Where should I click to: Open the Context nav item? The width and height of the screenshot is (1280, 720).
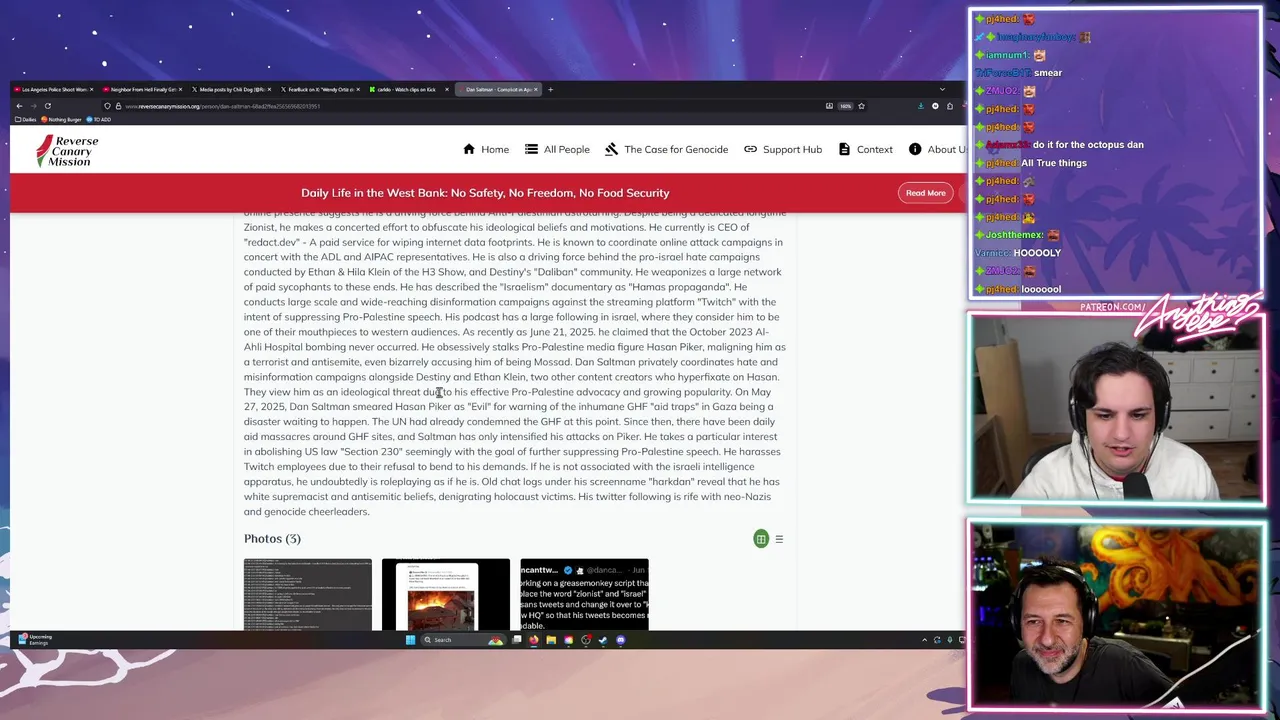866,149
